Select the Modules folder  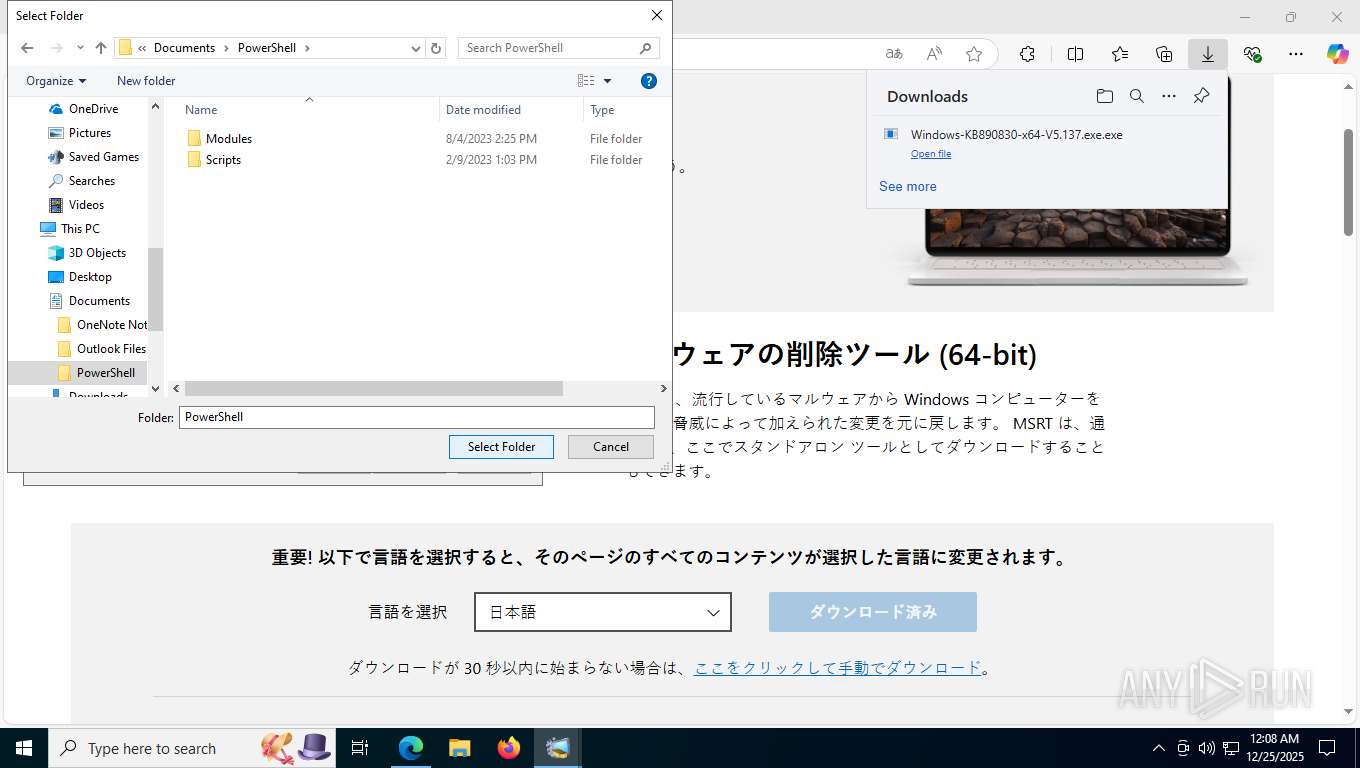(228, 139)
